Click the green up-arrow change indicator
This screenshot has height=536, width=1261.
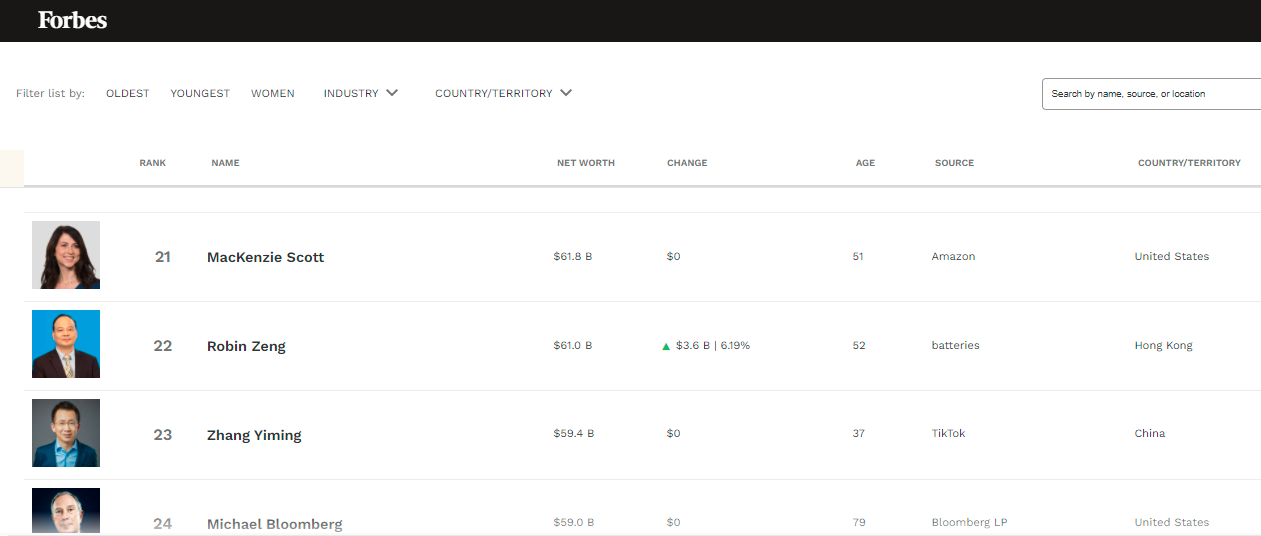pos(666,346)
